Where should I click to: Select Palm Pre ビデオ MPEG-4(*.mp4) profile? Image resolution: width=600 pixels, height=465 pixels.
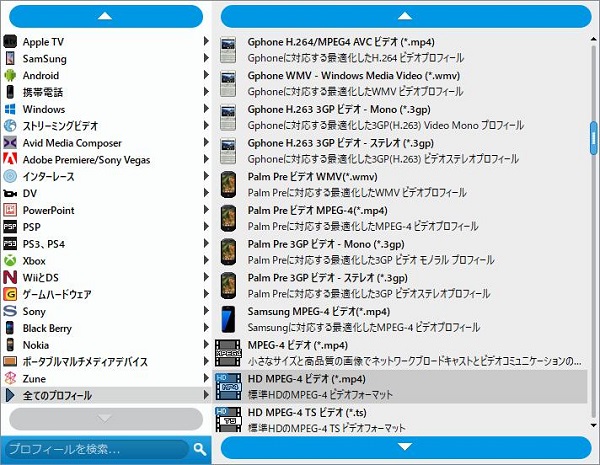400,218
